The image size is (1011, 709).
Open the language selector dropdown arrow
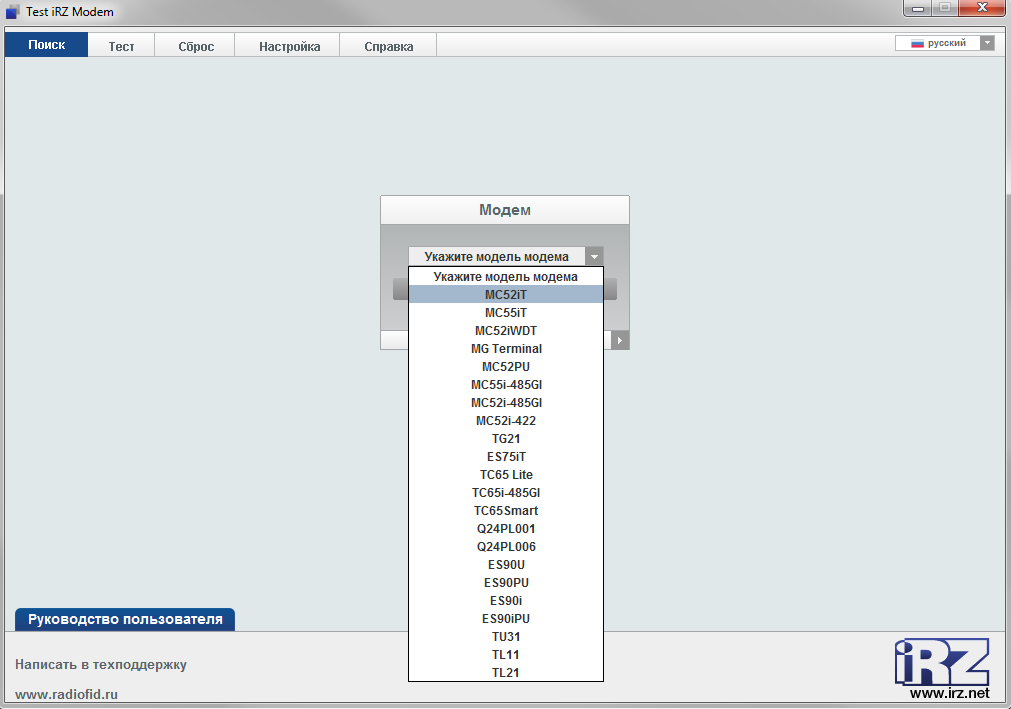click(987, 43)
